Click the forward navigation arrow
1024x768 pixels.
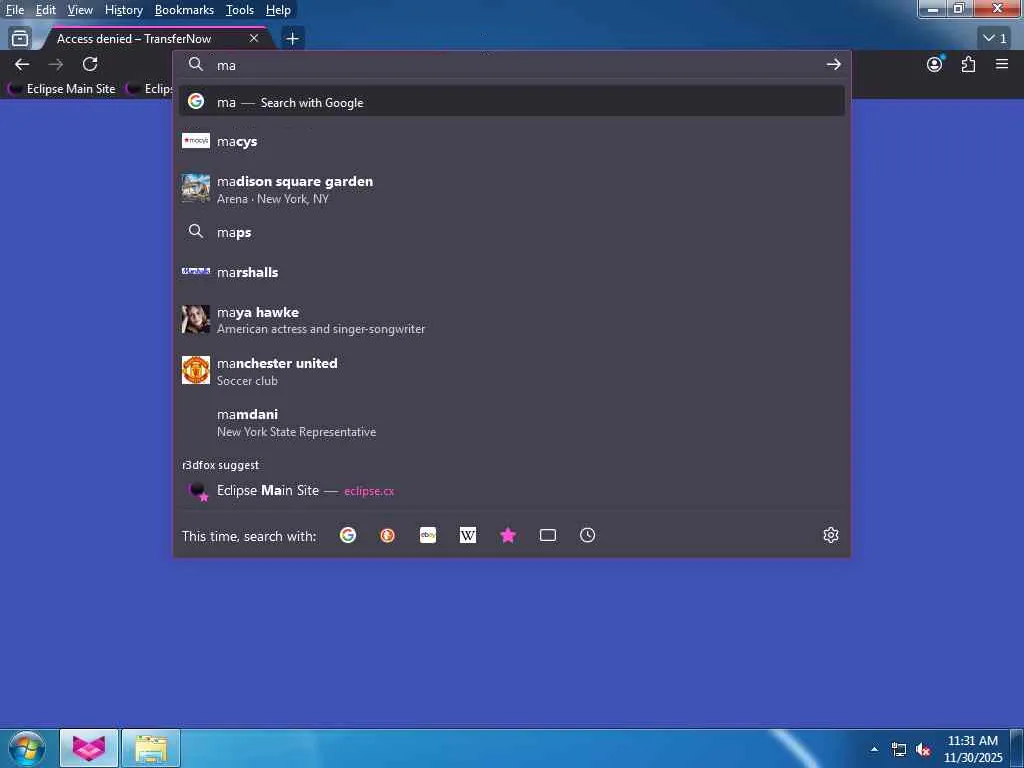pos(56,64)
